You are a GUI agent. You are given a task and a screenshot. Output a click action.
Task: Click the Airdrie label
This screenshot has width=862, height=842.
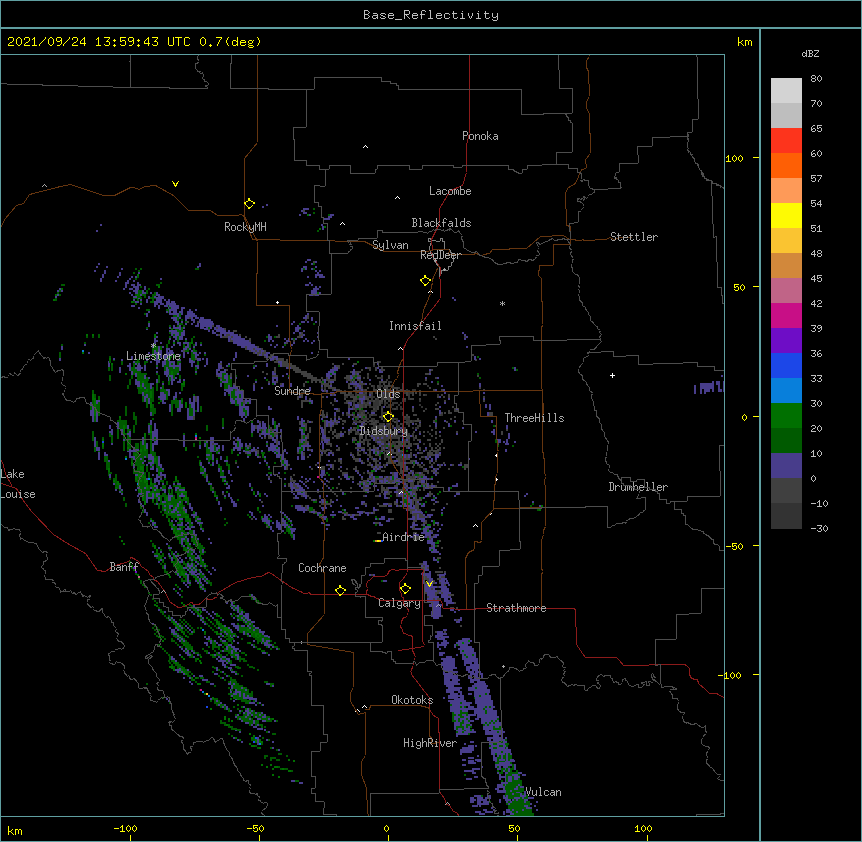(404, 537)
